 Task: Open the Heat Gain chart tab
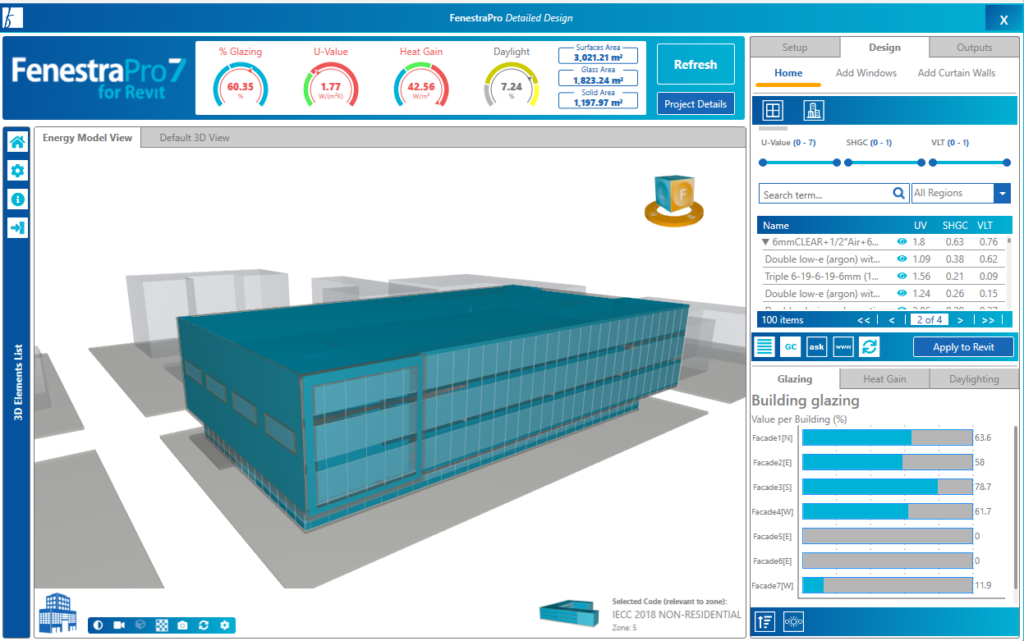click(x=884, y=379)
